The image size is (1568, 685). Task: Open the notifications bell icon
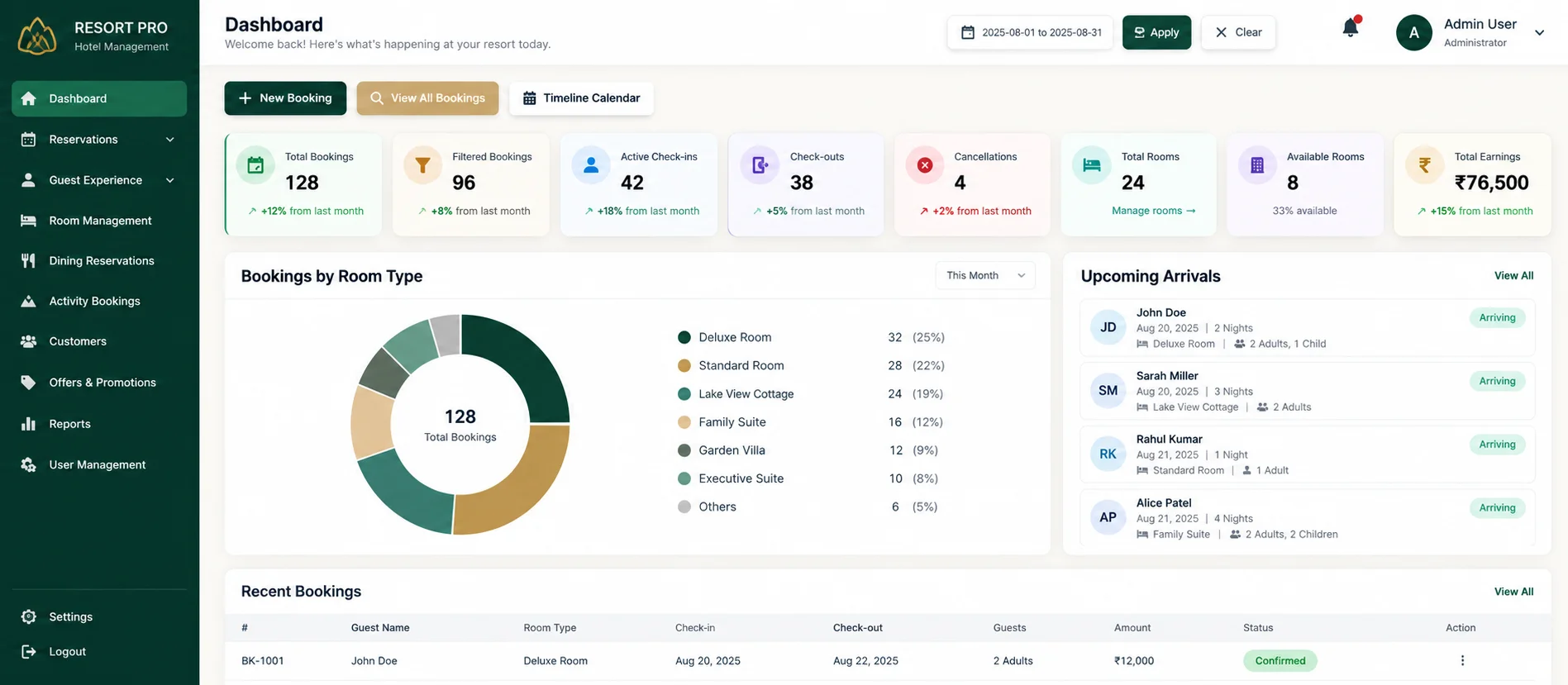pyautogui.click(x=1351, y=28)
